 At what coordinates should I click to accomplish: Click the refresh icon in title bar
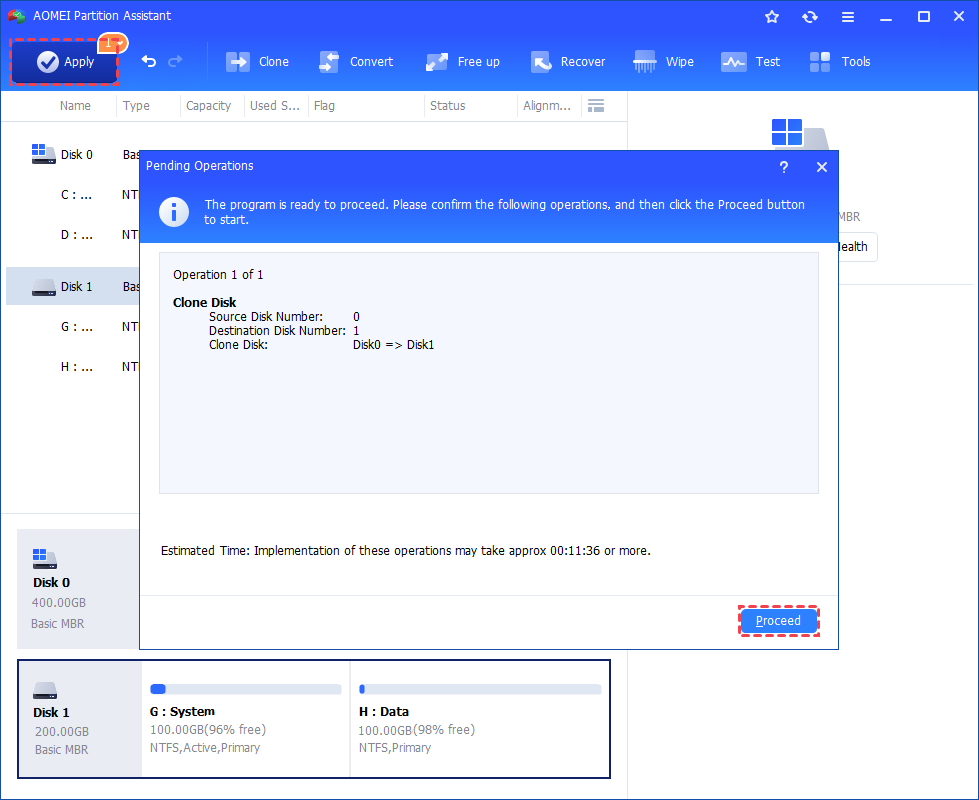(x=810, y=17)
